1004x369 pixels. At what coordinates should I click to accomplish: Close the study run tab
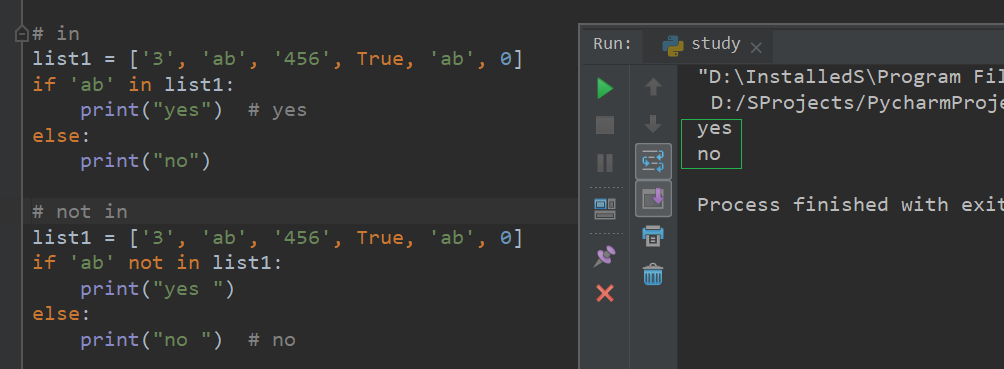point(756,47)
